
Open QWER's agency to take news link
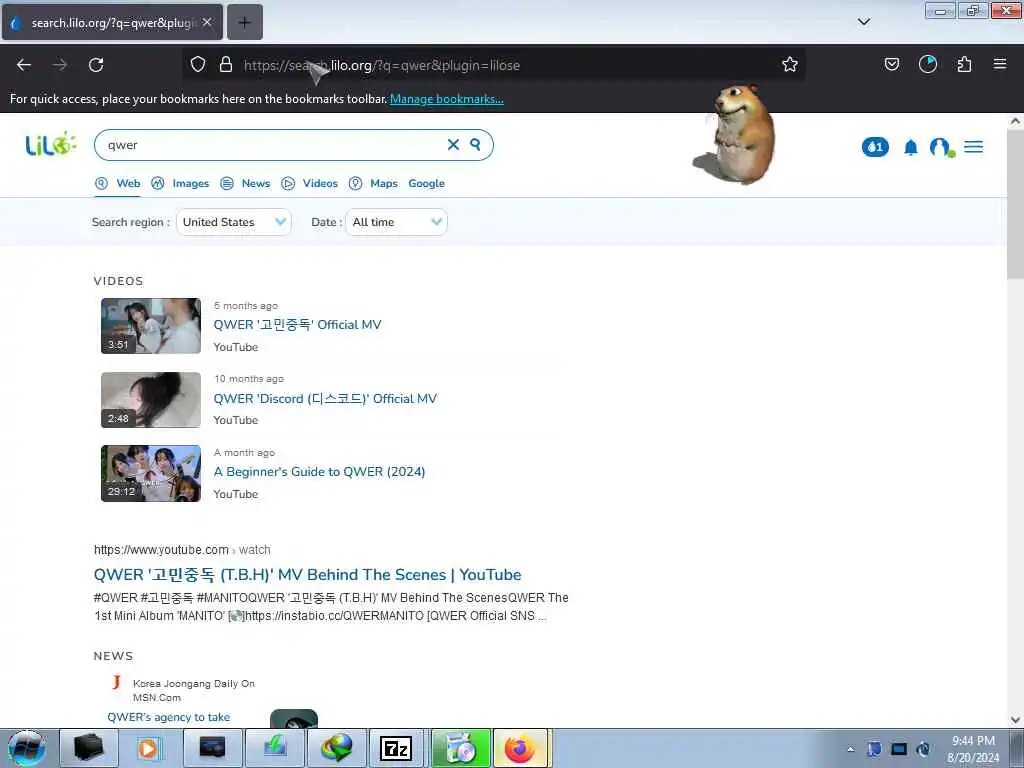168,717
